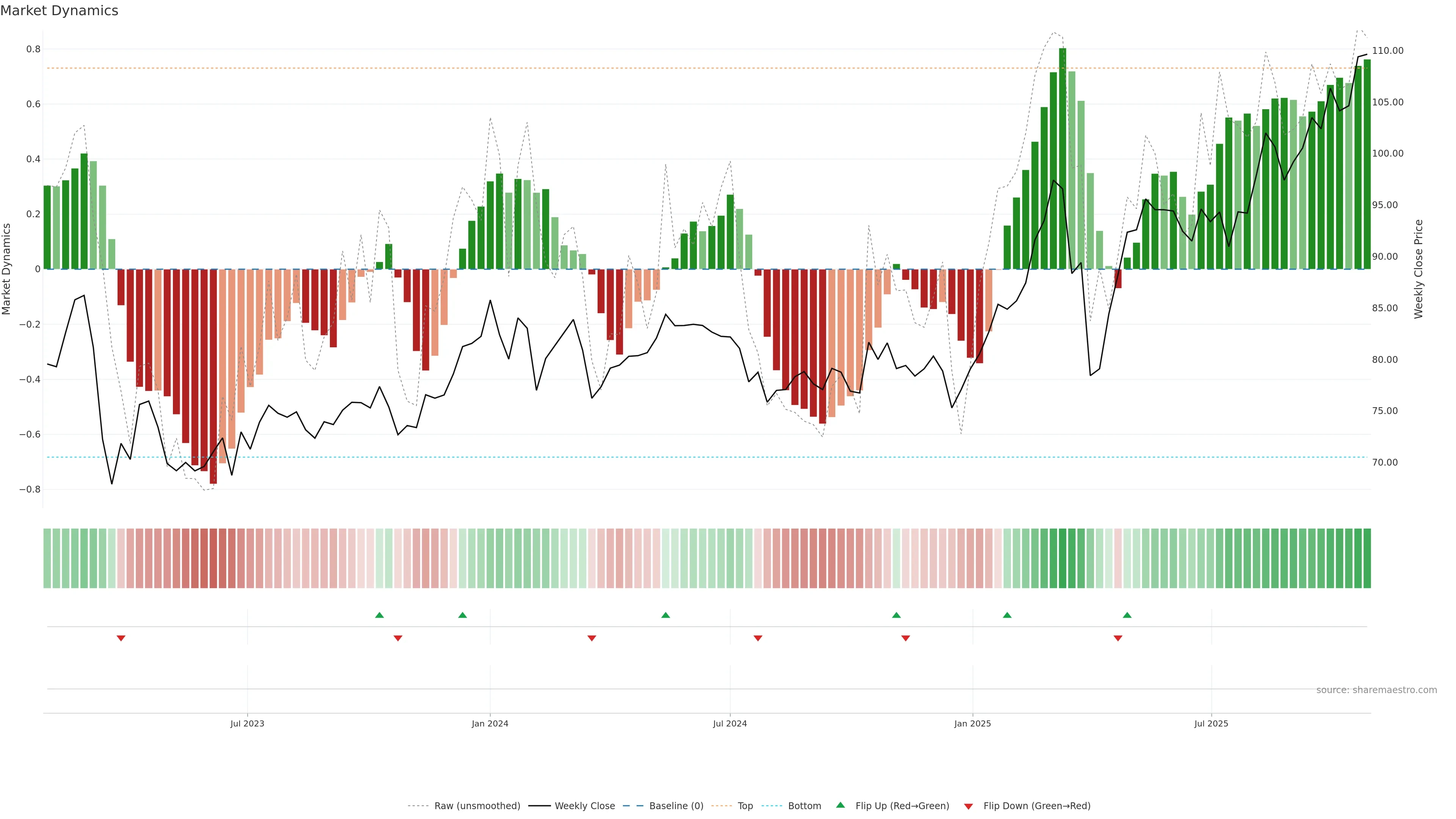Click red flip-down marker just after Jul 2024
Screen dimensions: 1456x819
coord(758,638)
